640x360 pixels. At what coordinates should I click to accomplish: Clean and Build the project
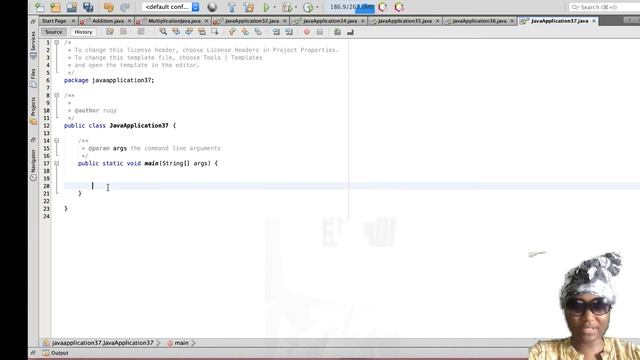(x=249, y=7)
